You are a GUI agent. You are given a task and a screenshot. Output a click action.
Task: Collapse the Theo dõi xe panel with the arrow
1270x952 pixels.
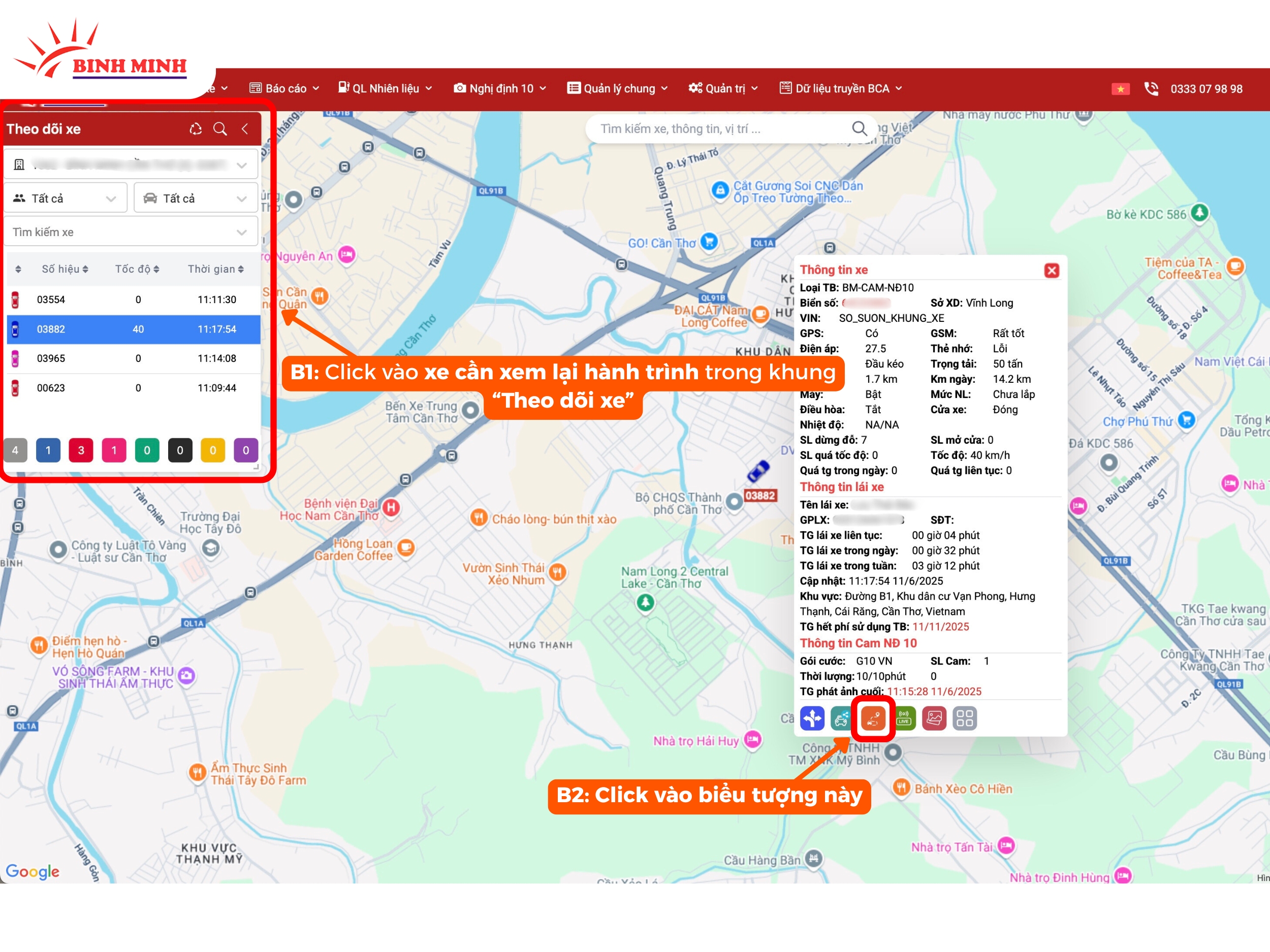[245, 129]
